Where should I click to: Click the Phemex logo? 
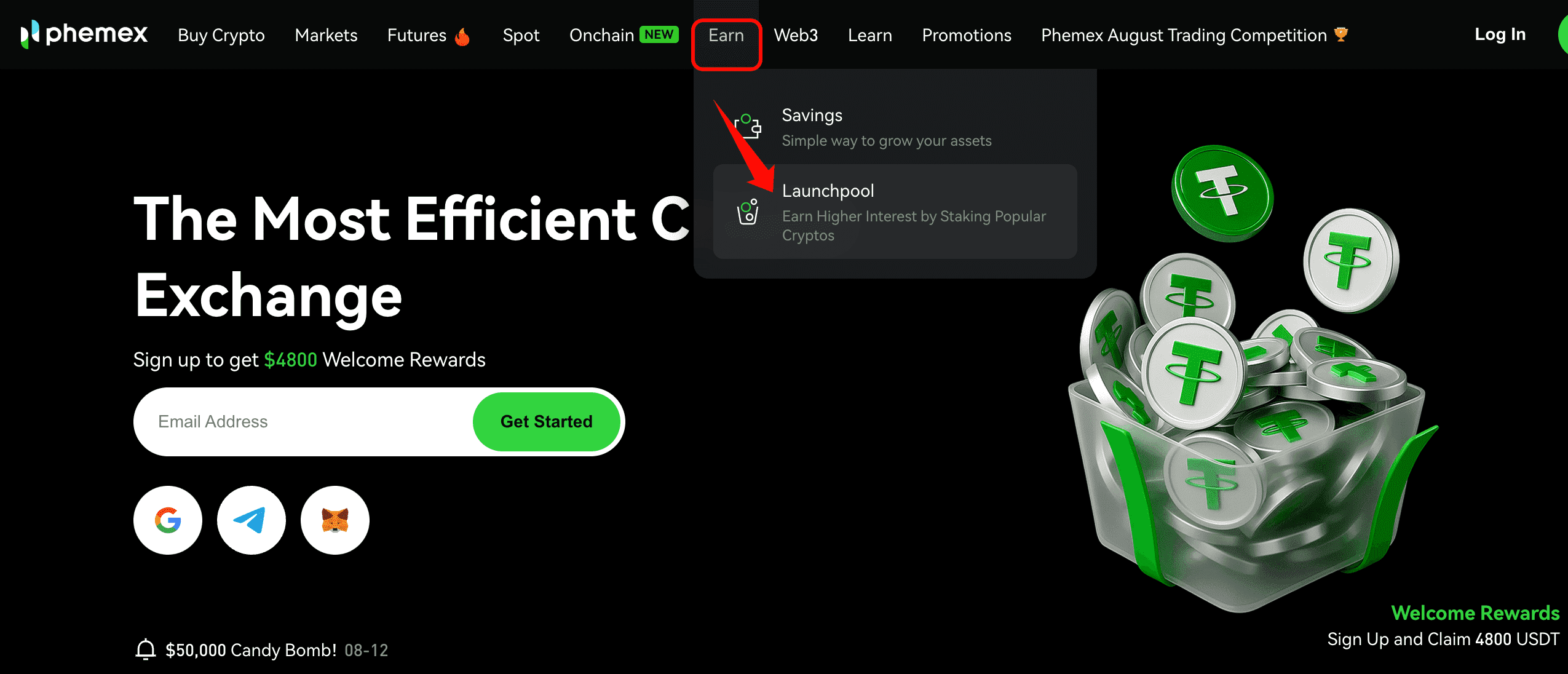[x=84, y=34]
